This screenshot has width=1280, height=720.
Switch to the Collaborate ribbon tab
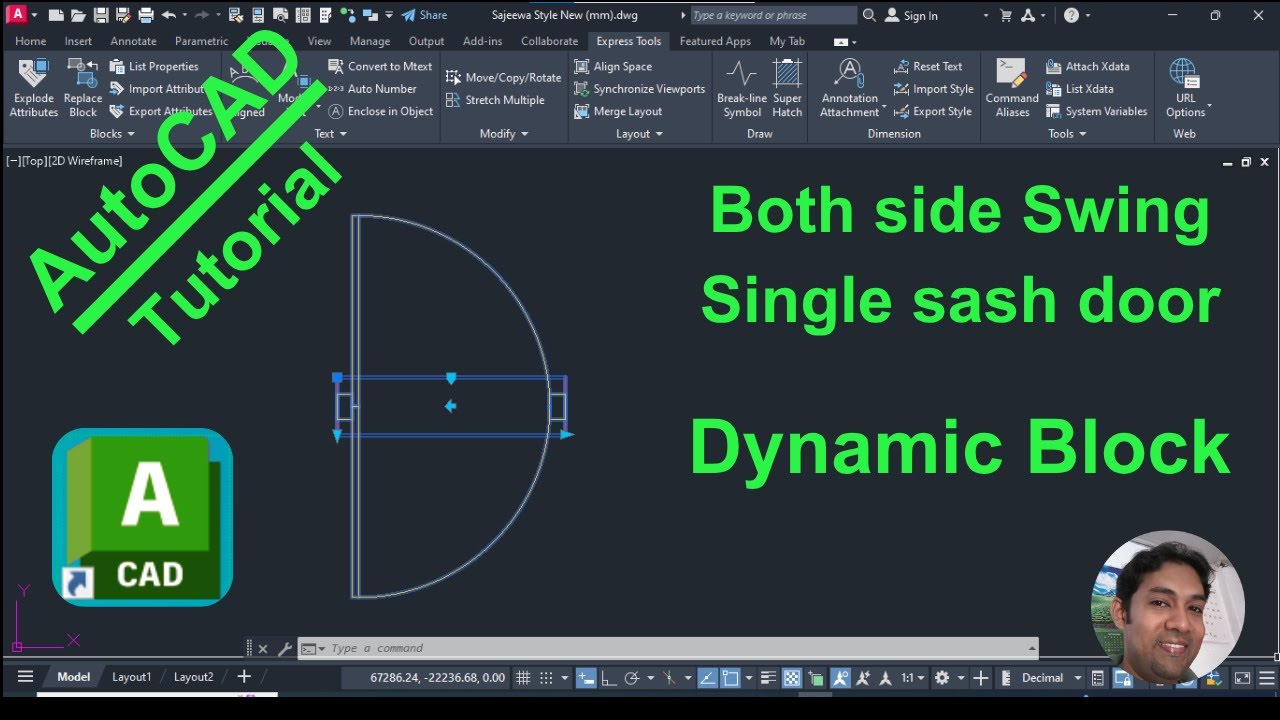[x=549, y=41]
